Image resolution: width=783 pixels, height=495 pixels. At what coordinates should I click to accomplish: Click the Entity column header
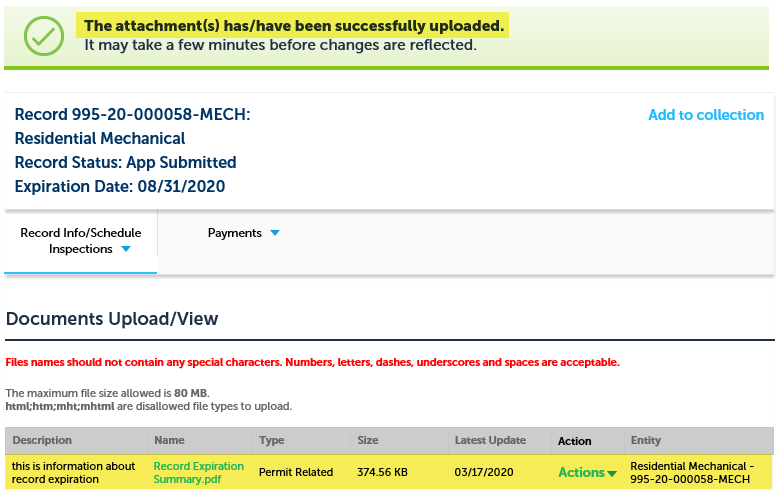[647, 440]
